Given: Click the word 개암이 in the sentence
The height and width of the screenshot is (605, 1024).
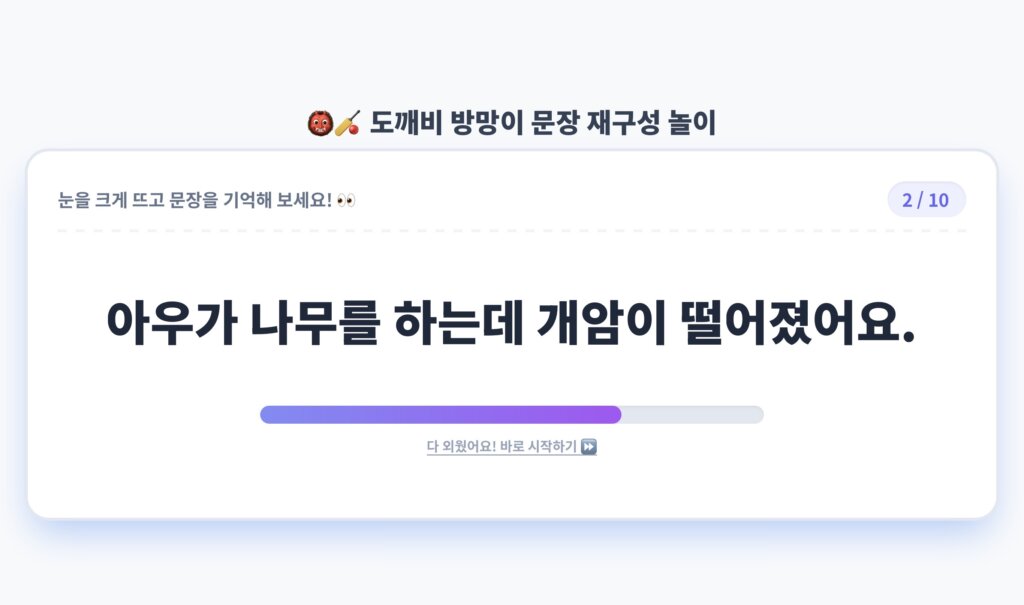Looking at the screenshot, I should point(601,323).
